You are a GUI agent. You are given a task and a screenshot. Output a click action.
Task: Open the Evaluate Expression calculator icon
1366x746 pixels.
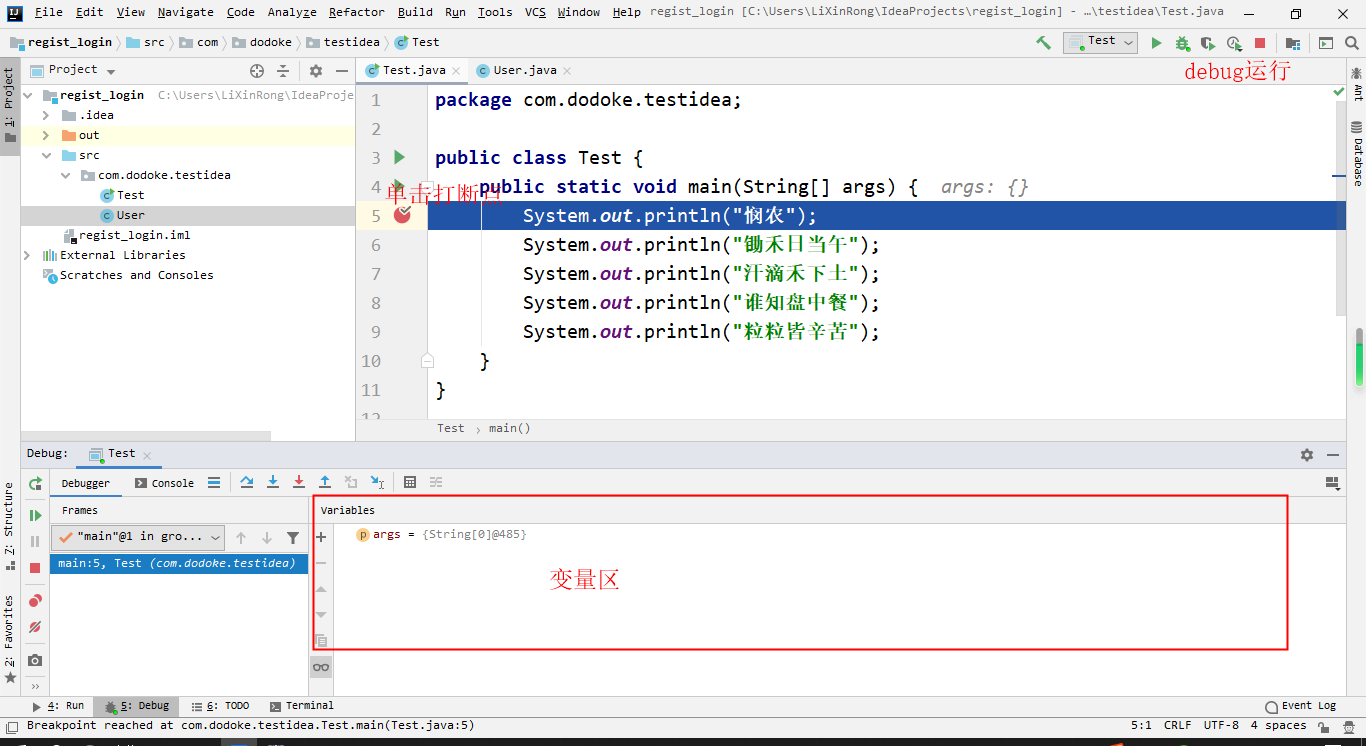[410, 482]
